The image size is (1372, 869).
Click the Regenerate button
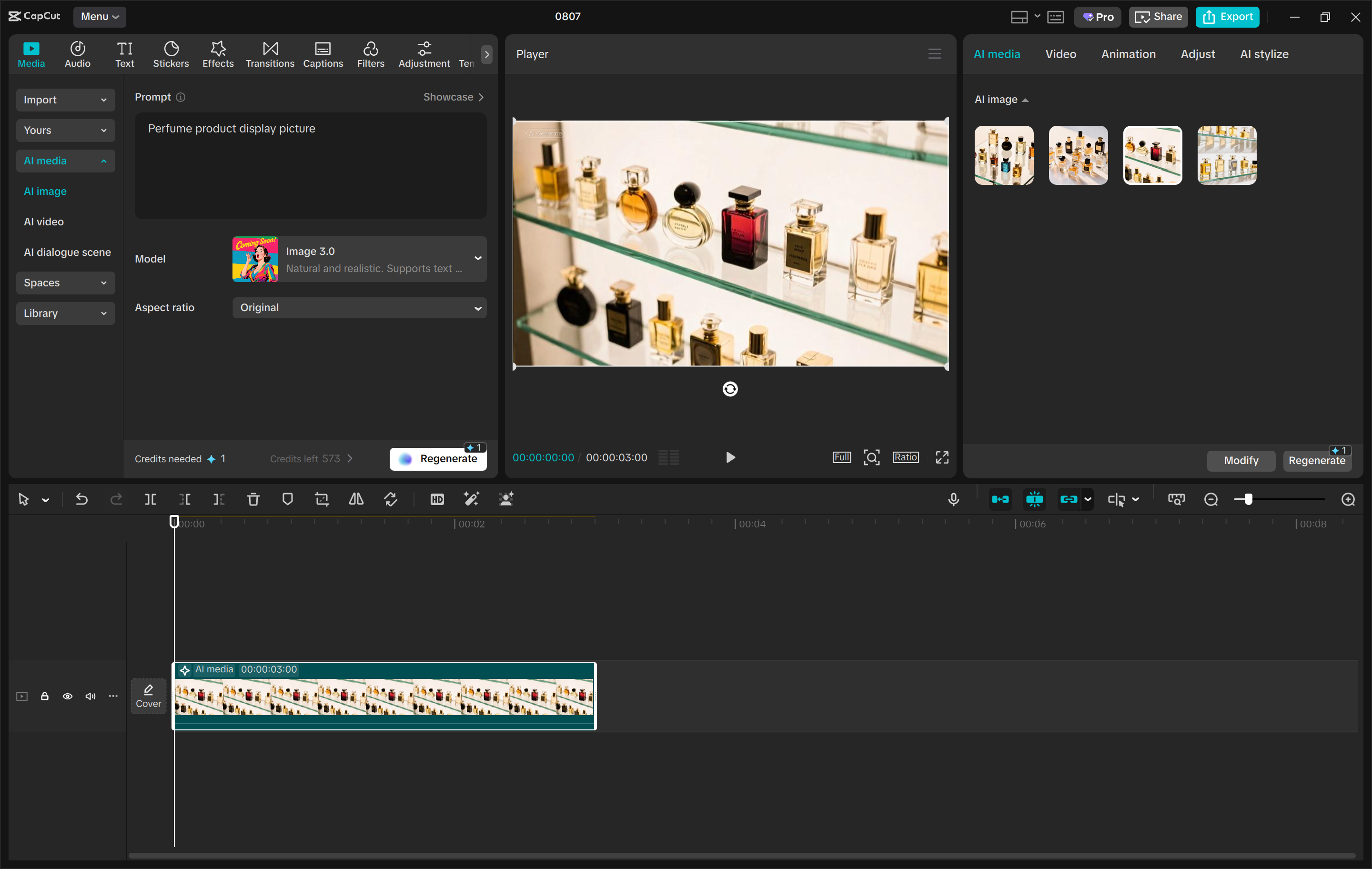(x=438, y=458)
